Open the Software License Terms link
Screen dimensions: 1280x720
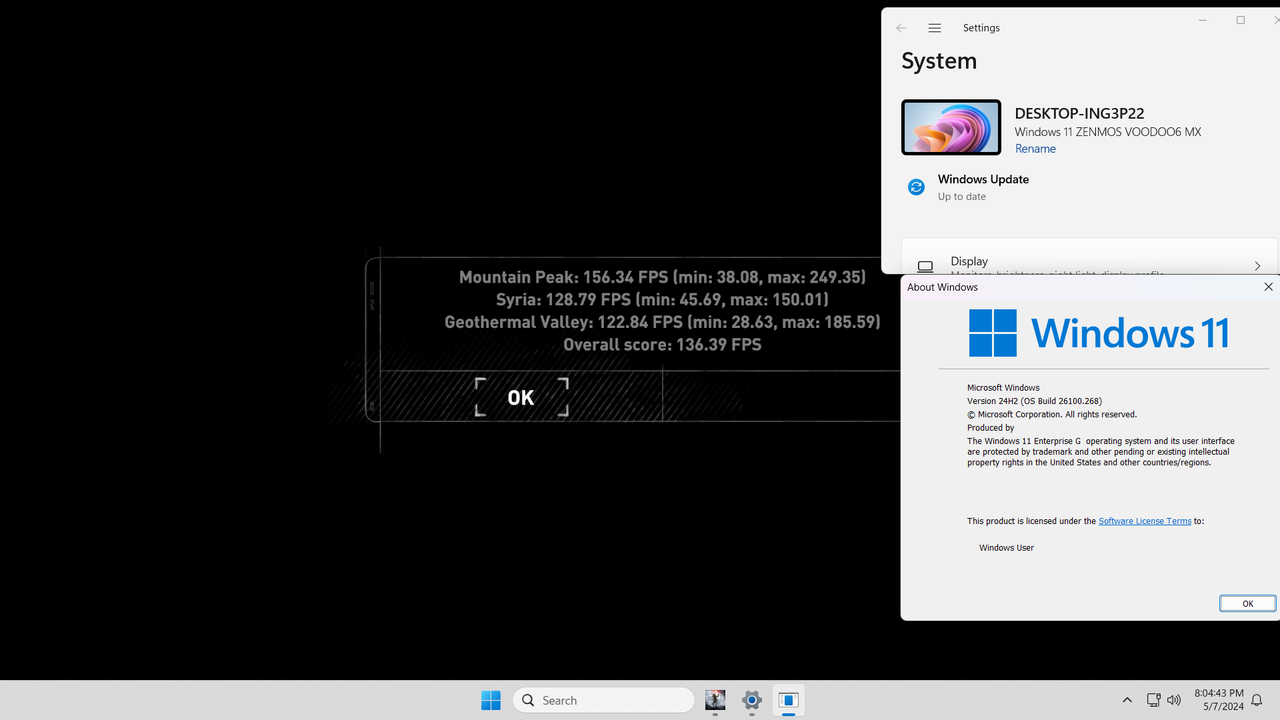[x=1145, y=521]
